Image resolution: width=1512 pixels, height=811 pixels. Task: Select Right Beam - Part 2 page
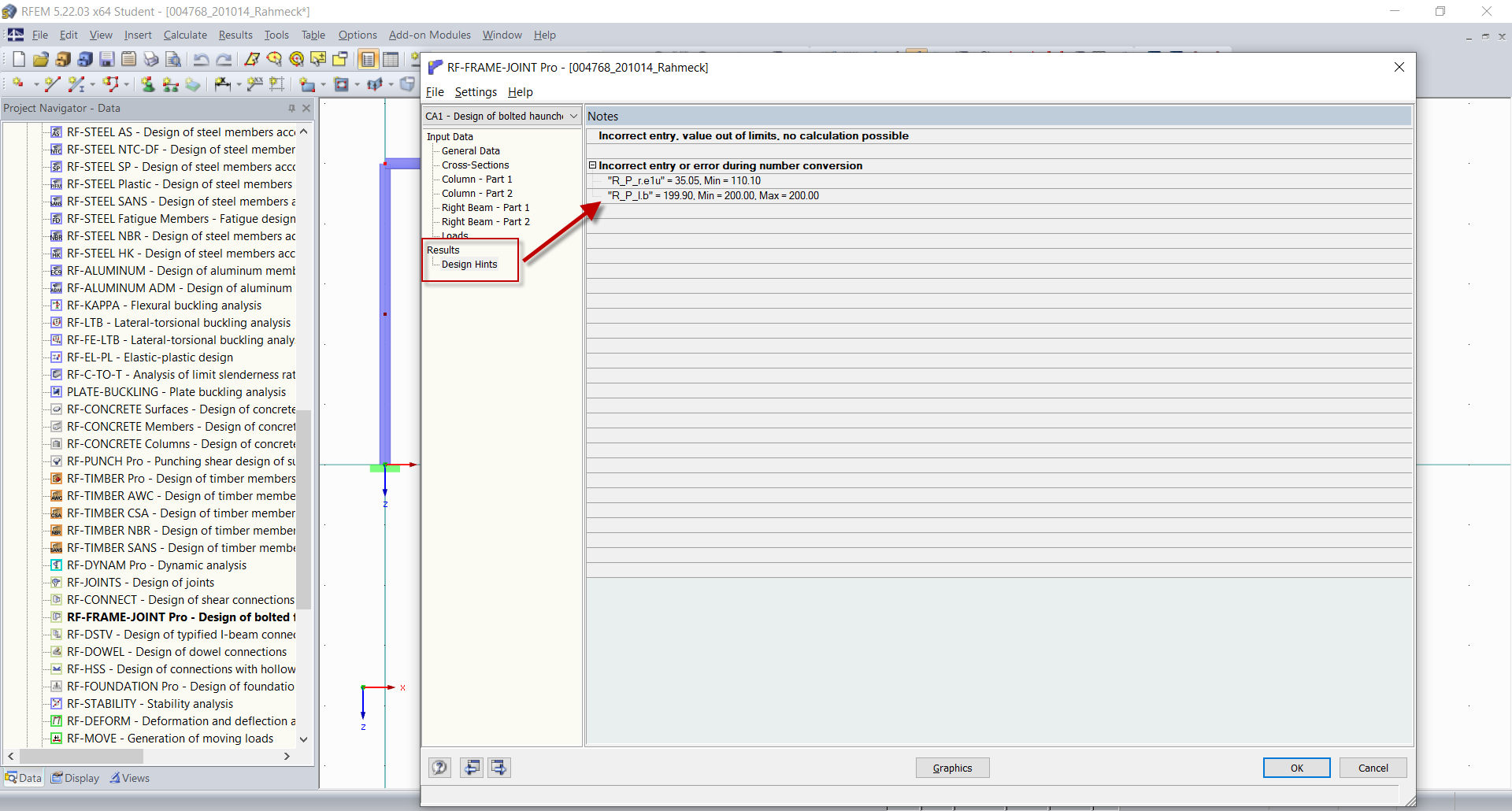click(x=486, y=222)
